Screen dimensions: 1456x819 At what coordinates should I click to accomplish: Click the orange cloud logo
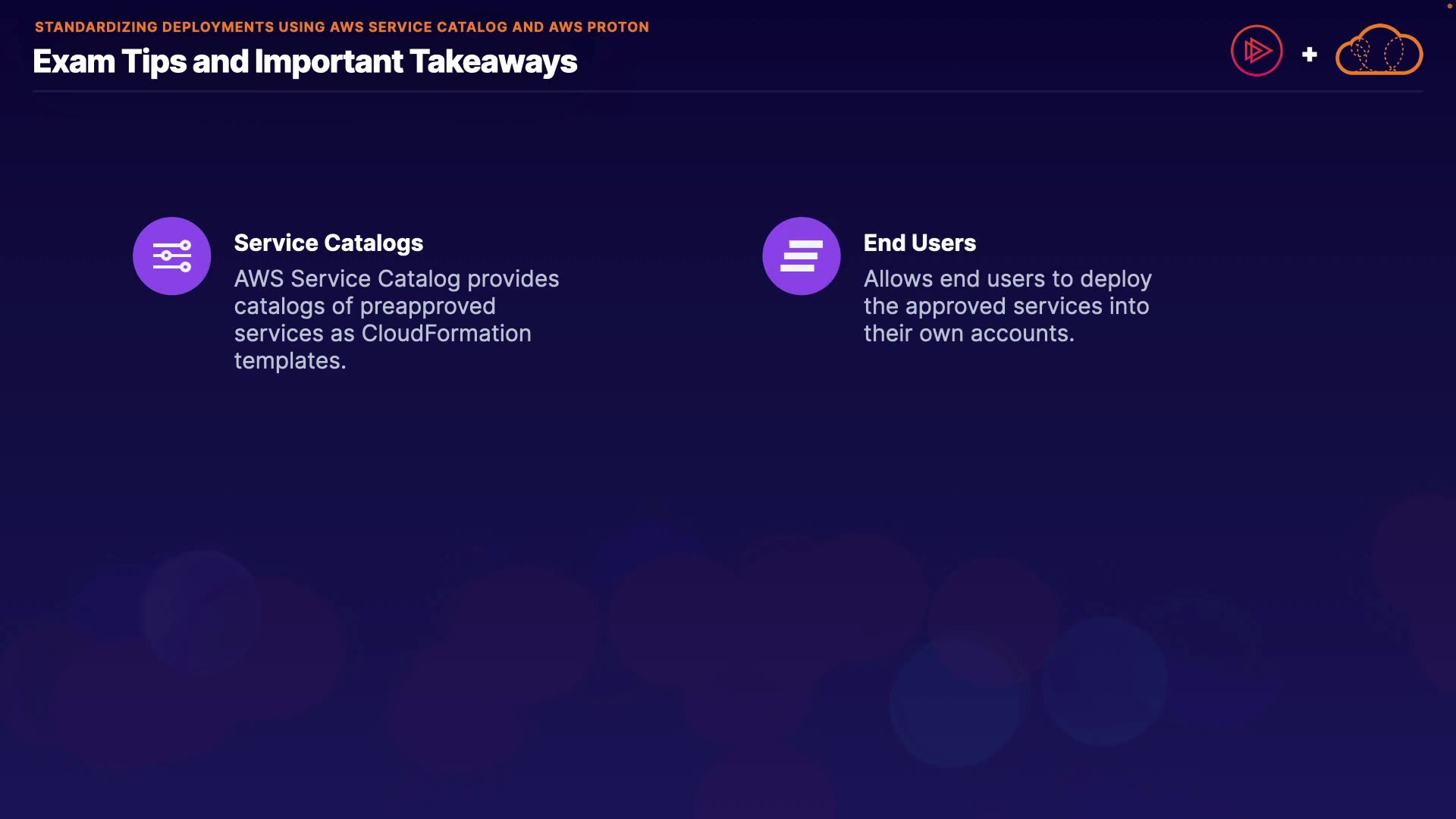point(1379,51)
